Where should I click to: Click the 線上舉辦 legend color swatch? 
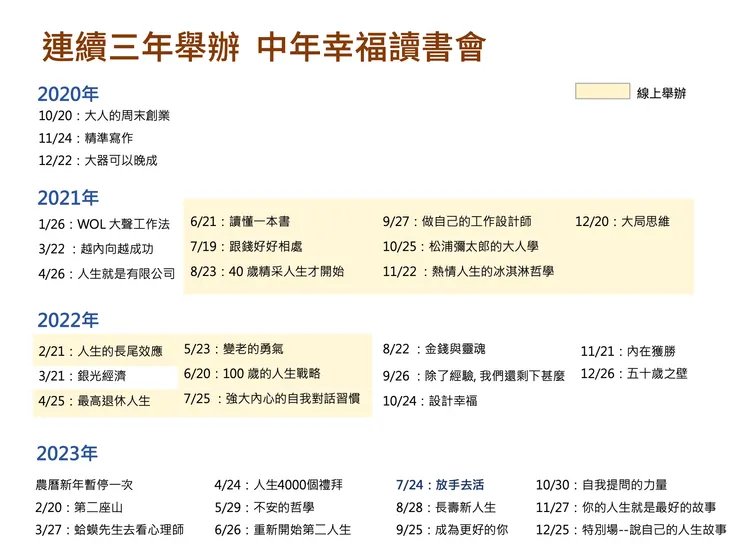pyautogui.click(x=602, y=91)
